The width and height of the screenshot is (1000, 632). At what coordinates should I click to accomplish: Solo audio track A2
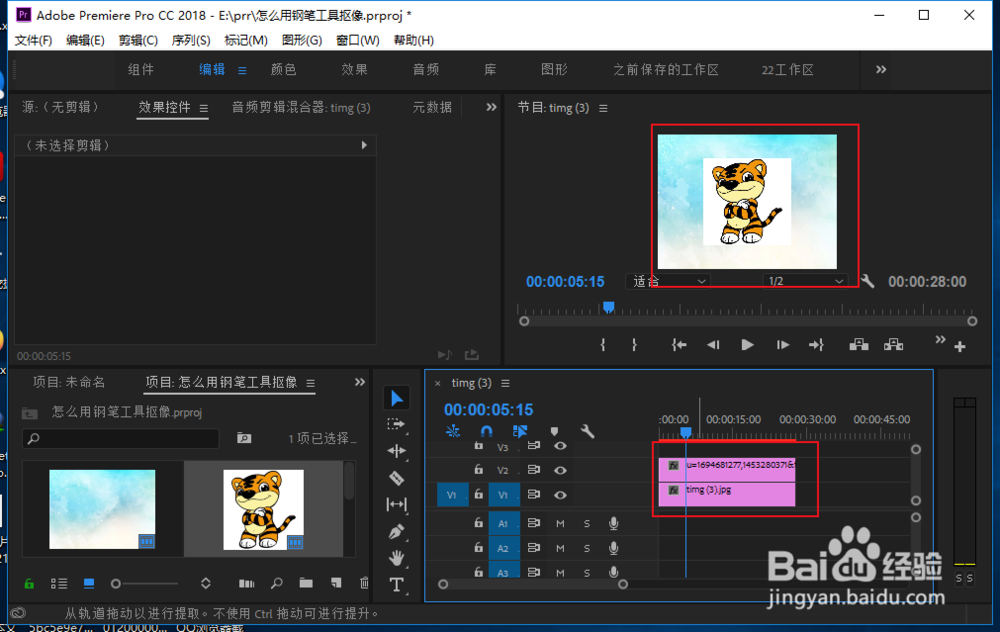(587, 548)
